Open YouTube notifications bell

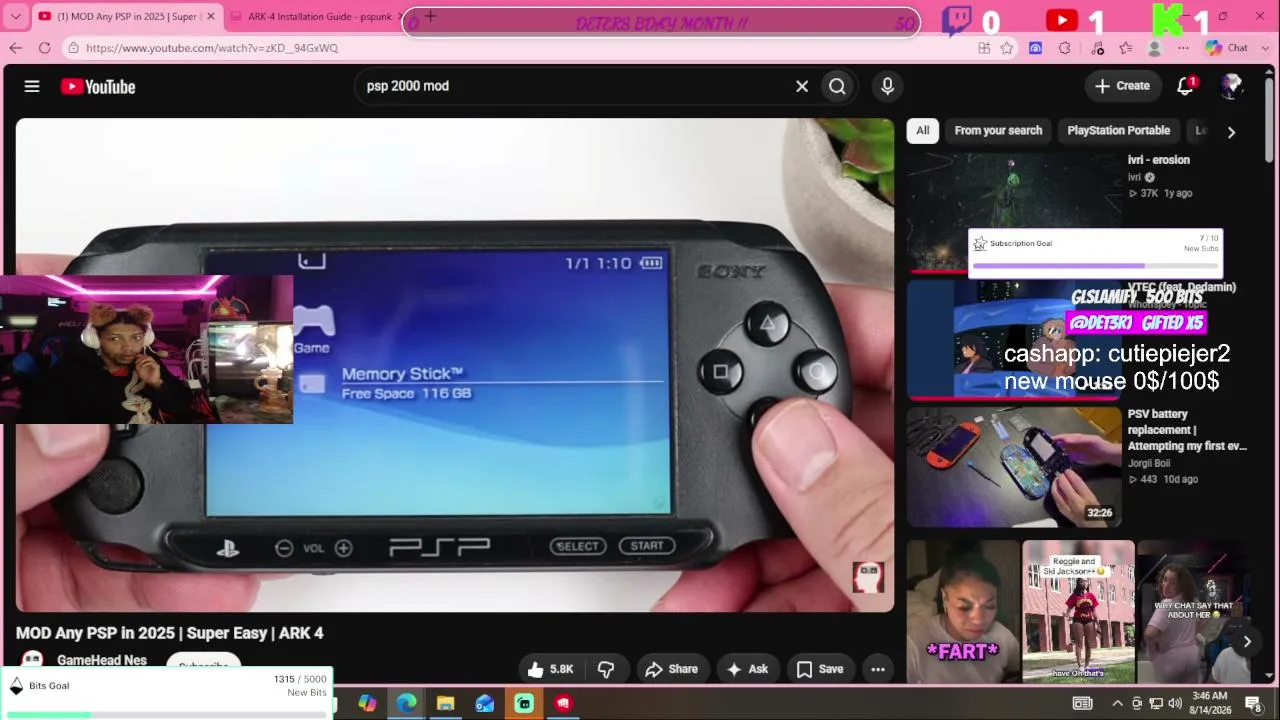coord(1186,86)
